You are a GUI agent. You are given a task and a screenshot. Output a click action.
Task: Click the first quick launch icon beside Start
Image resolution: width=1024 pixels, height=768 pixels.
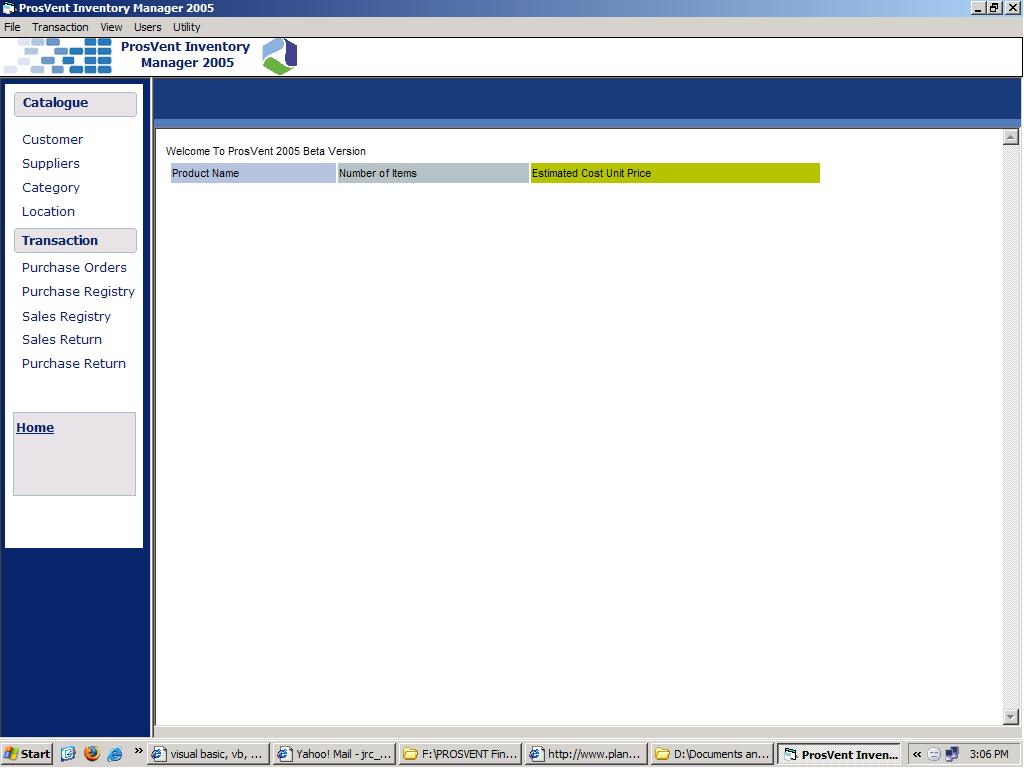pos(68,754)
